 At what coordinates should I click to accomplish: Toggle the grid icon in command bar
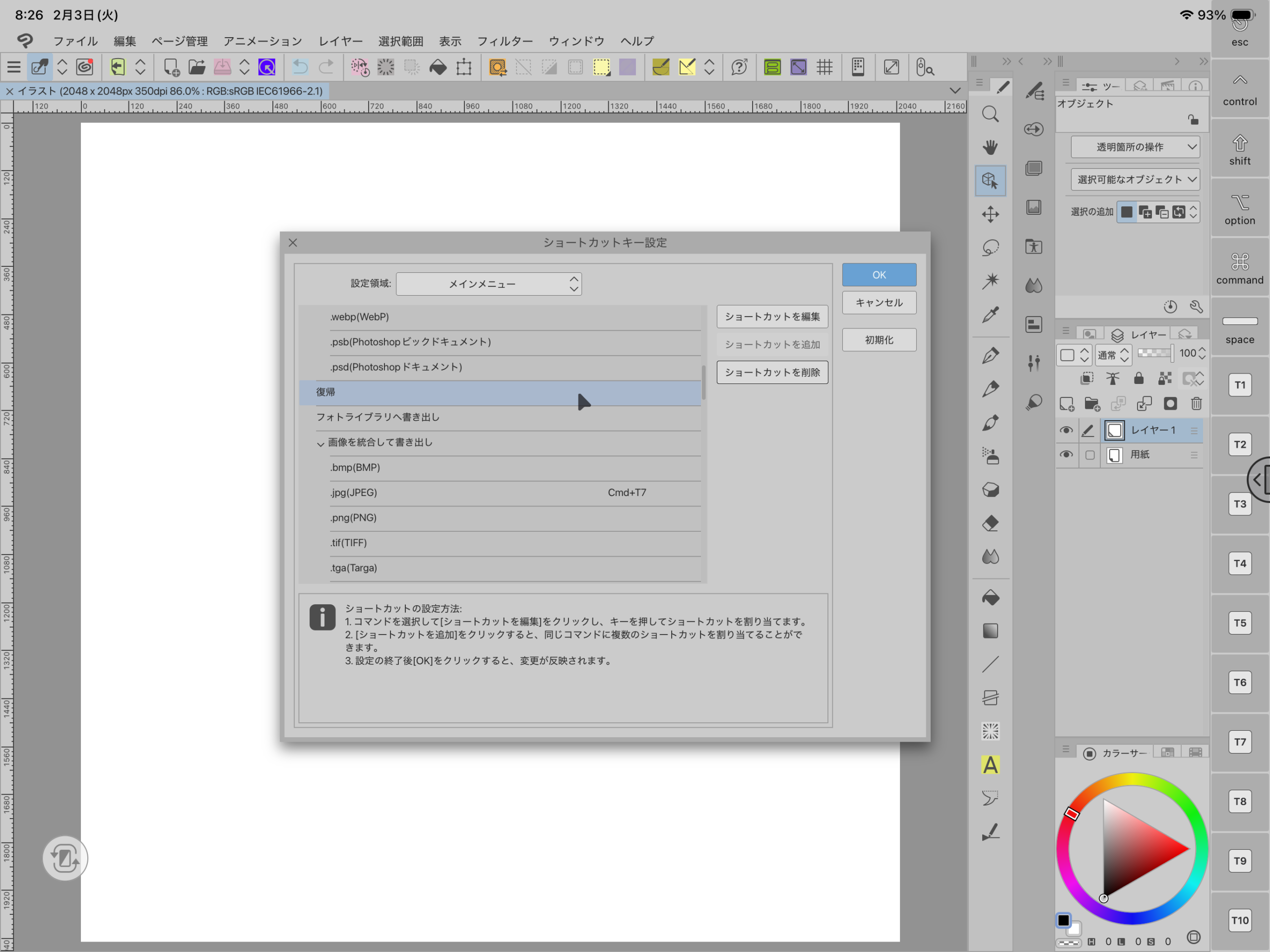(825, 67)
